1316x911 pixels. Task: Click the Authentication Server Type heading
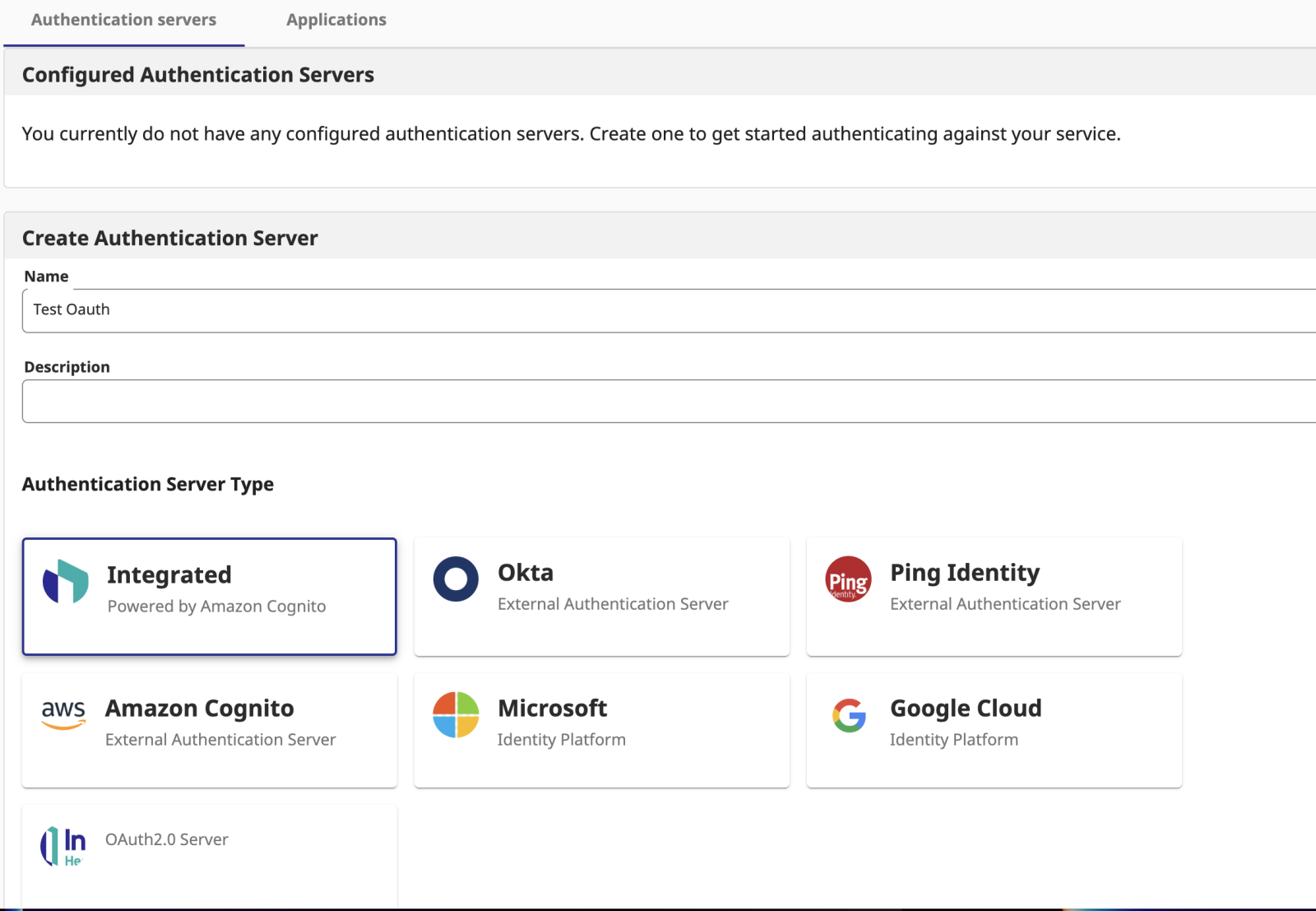click(148, 484)
